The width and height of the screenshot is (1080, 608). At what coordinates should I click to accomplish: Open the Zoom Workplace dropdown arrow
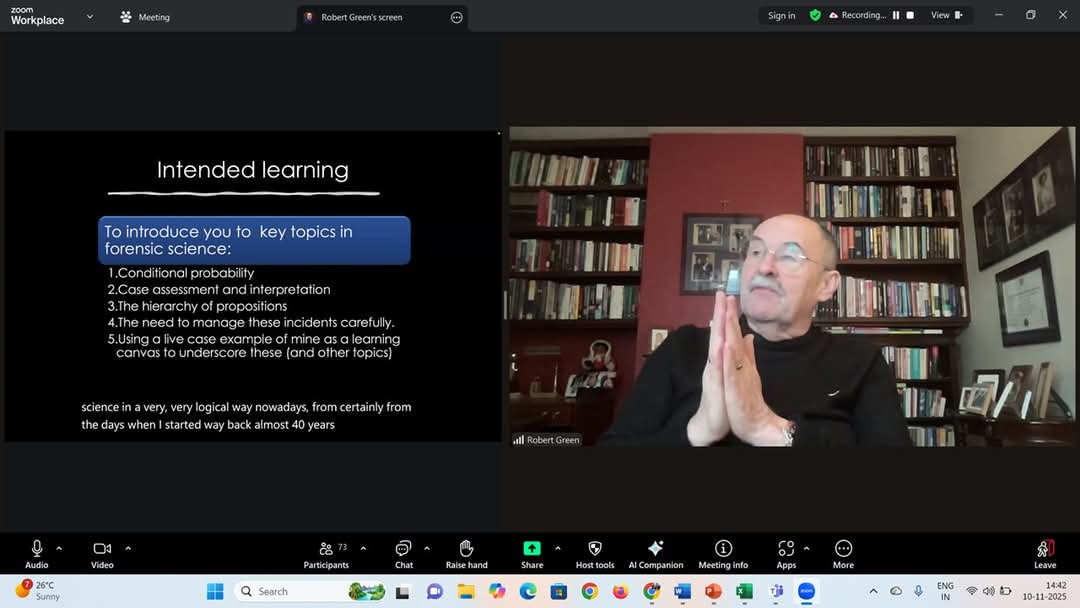(90, 16)
